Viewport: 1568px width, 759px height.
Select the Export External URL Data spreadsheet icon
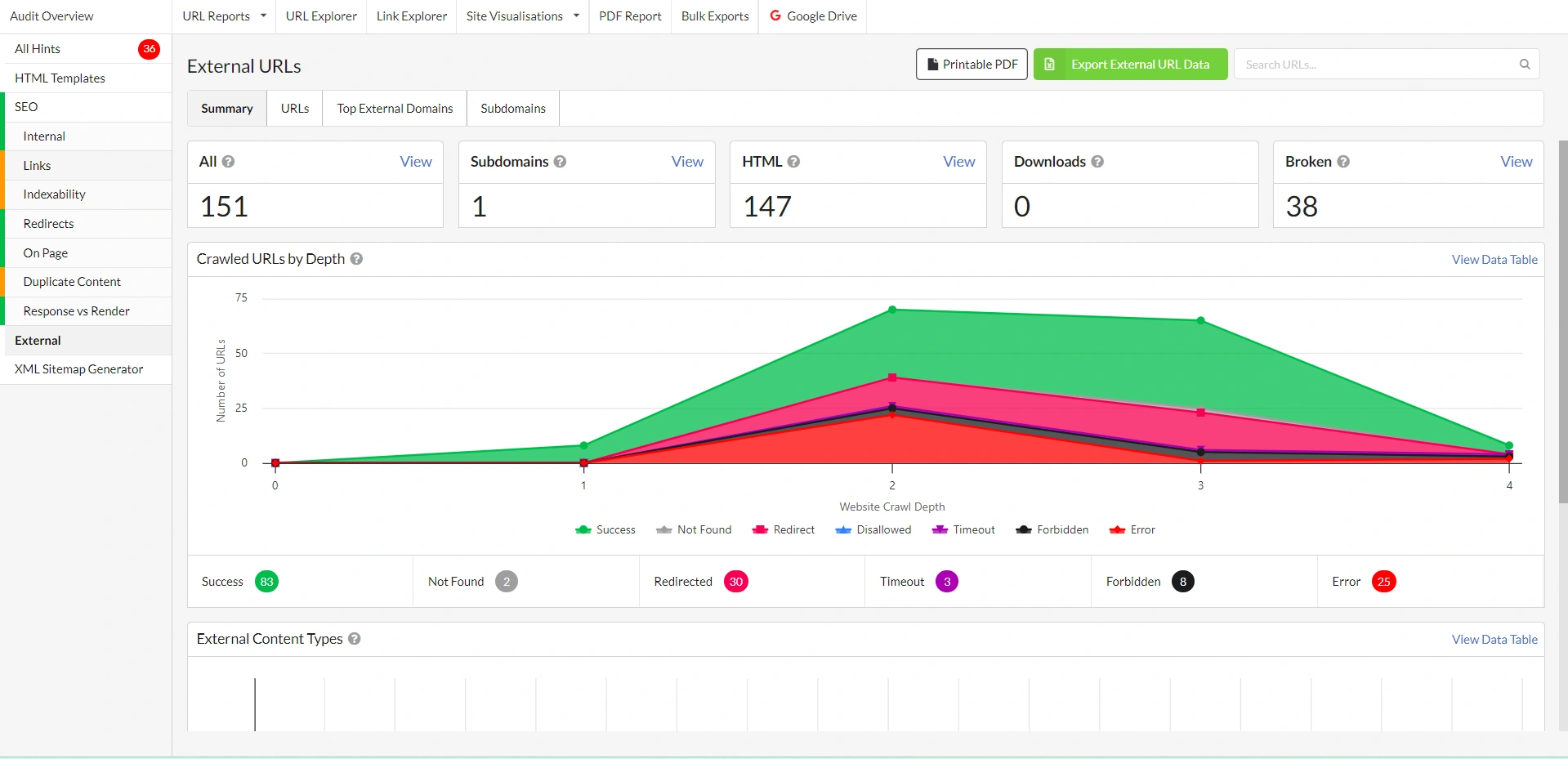pyautogui.click(x=1050, y=64)
